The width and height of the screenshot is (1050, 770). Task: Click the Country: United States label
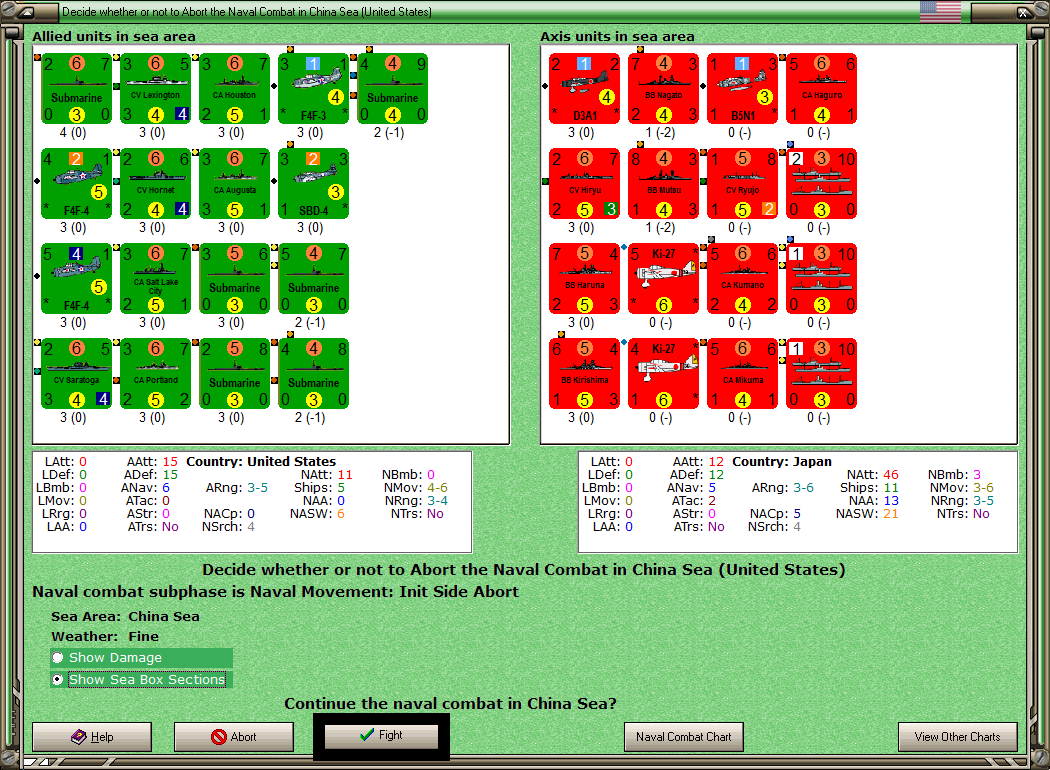(x=261, y=461)
